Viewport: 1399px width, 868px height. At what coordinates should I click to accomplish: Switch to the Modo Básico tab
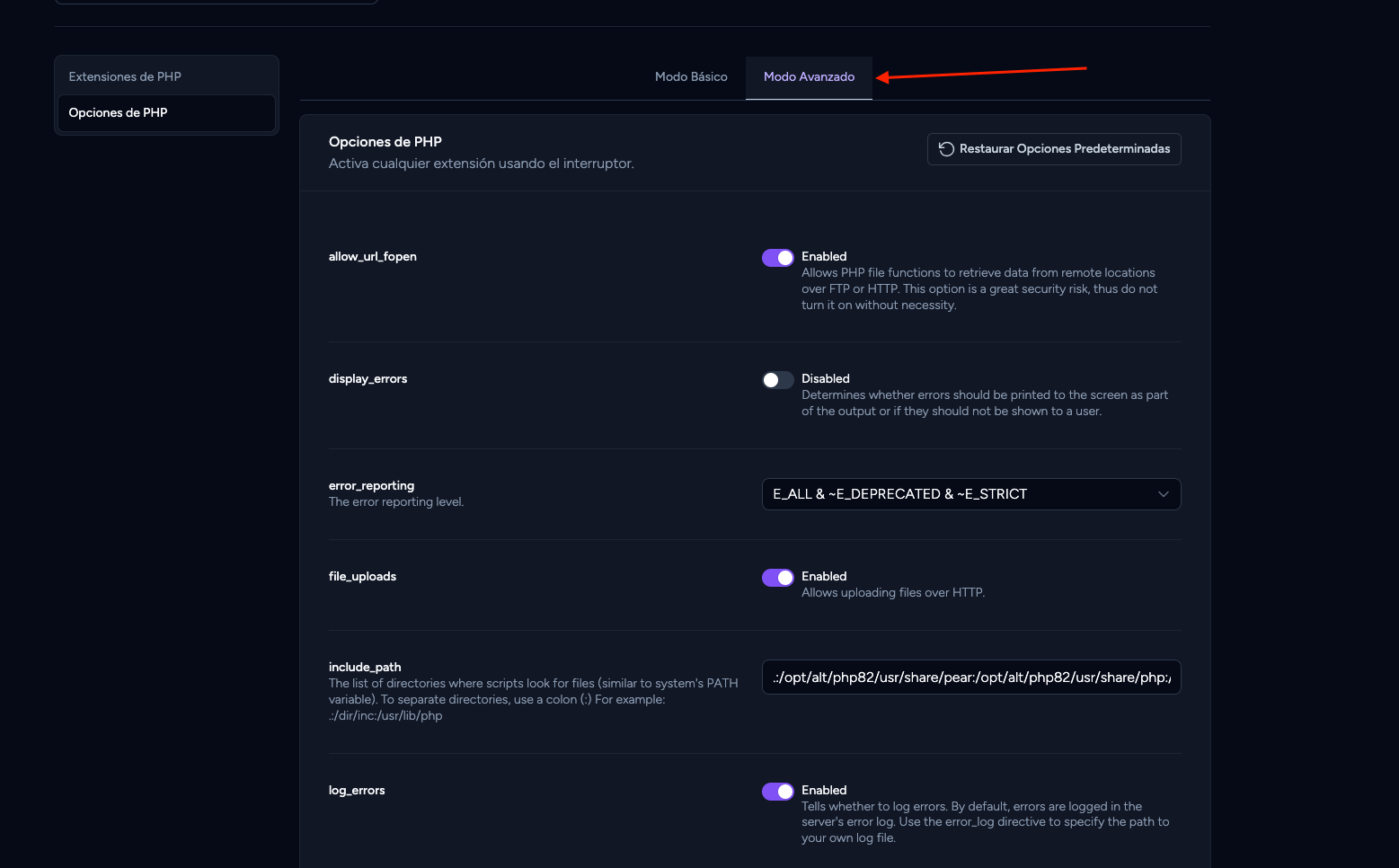[x=691, y=77]
